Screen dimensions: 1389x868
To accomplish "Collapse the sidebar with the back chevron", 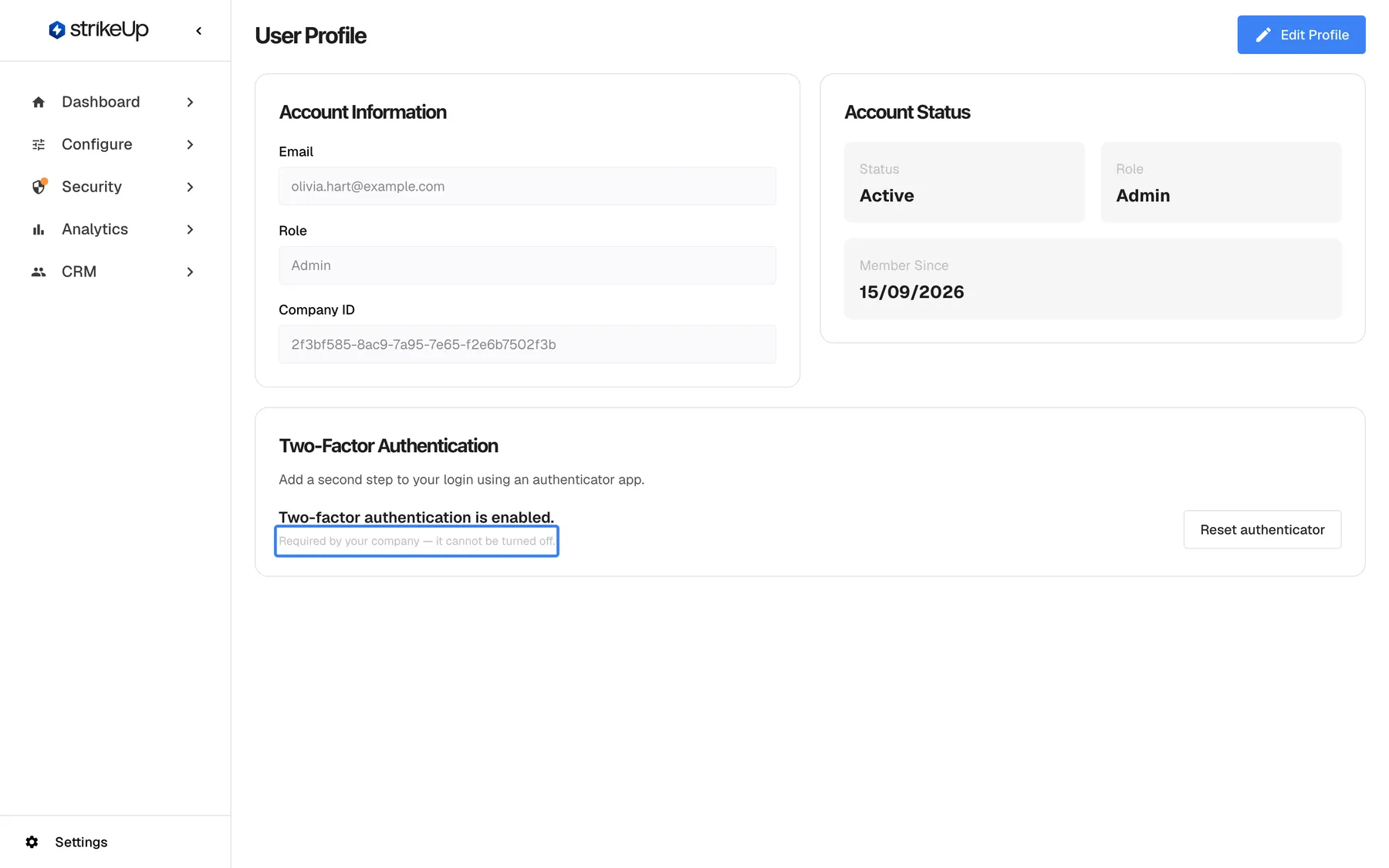I will [x=199, y=31].
